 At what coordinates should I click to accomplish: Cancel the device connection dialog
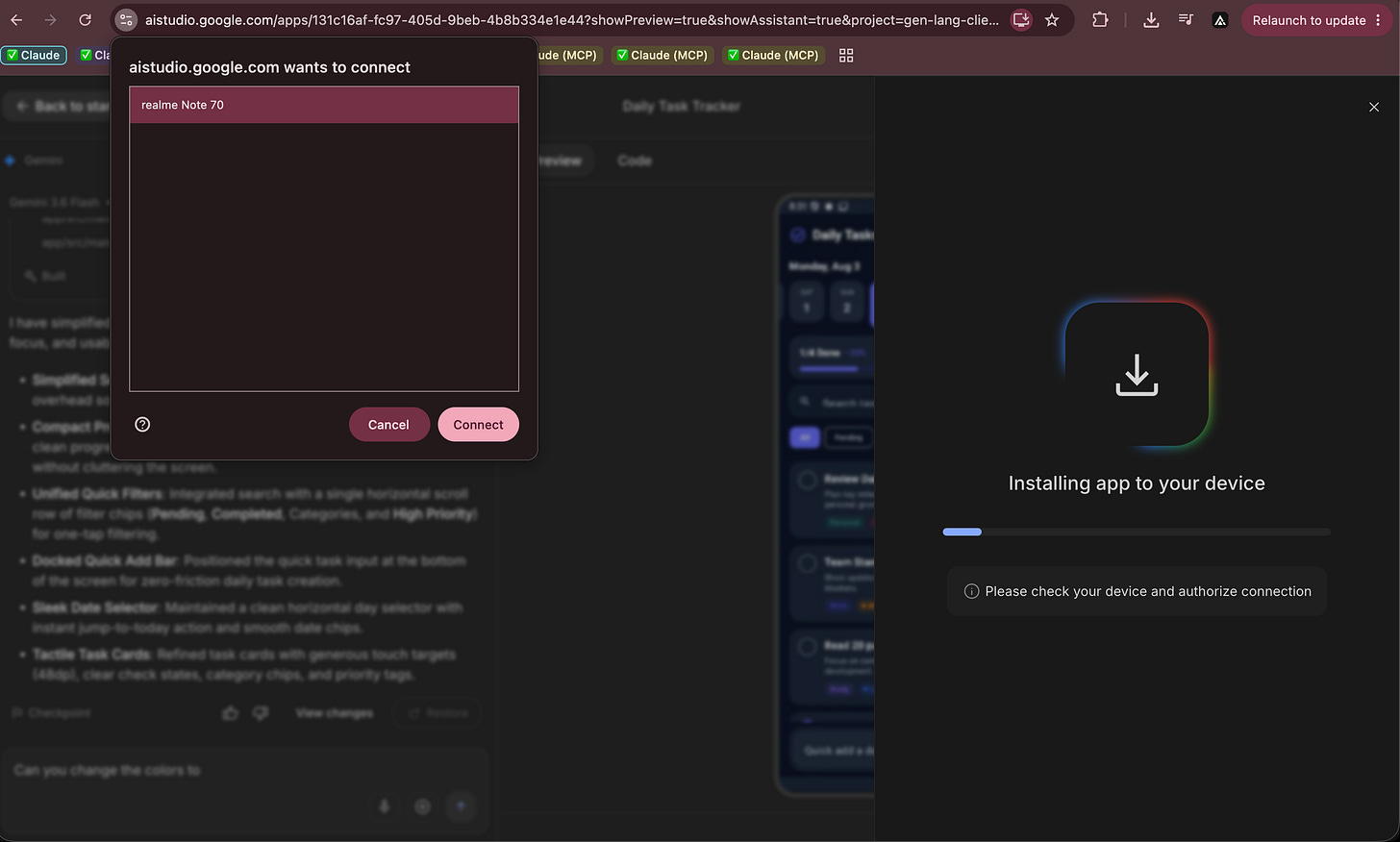[388, 425]
